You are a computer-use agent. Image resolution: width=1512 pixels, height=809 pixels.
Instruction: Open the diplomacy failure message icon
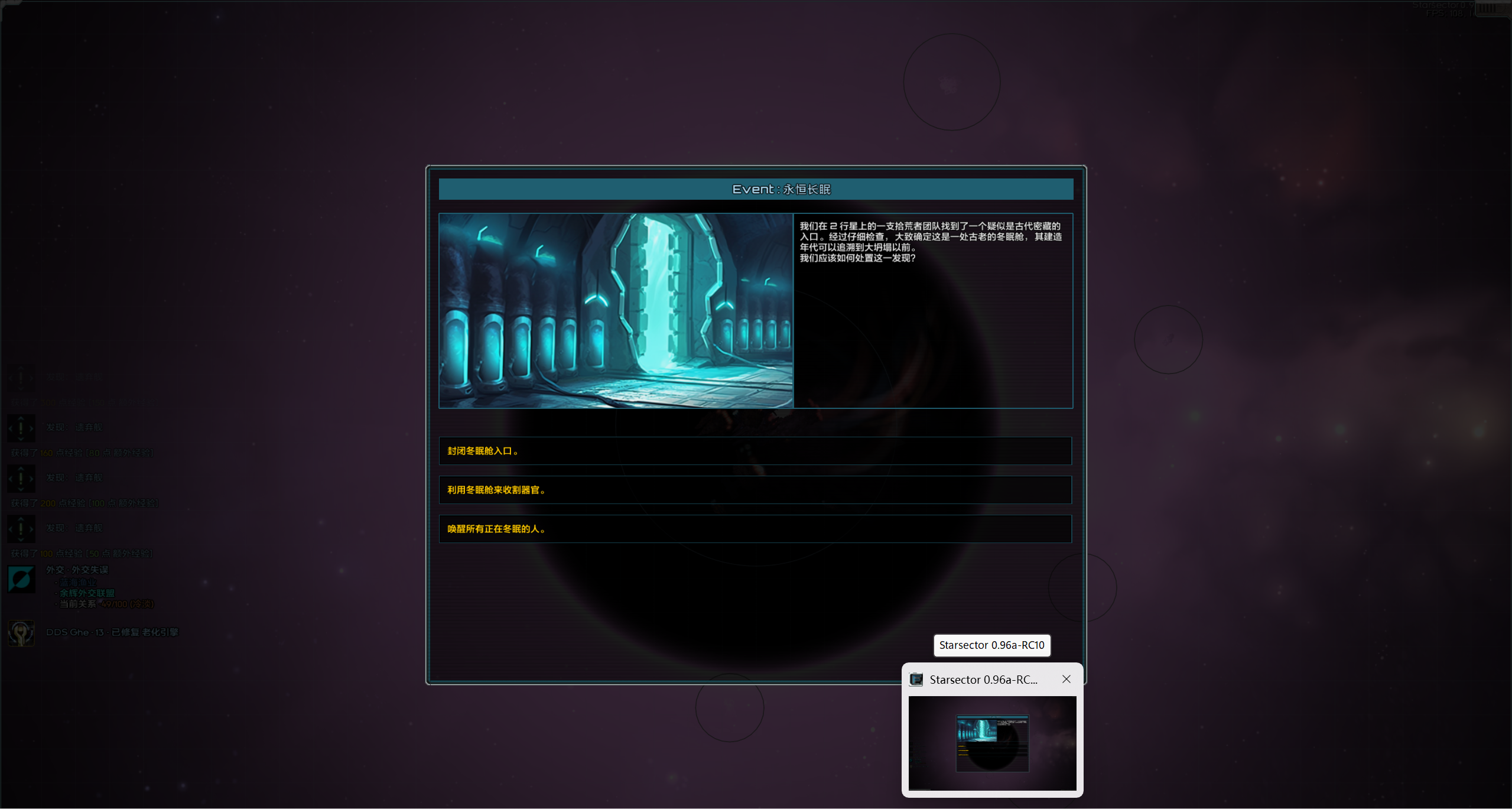tap(21, 579)
